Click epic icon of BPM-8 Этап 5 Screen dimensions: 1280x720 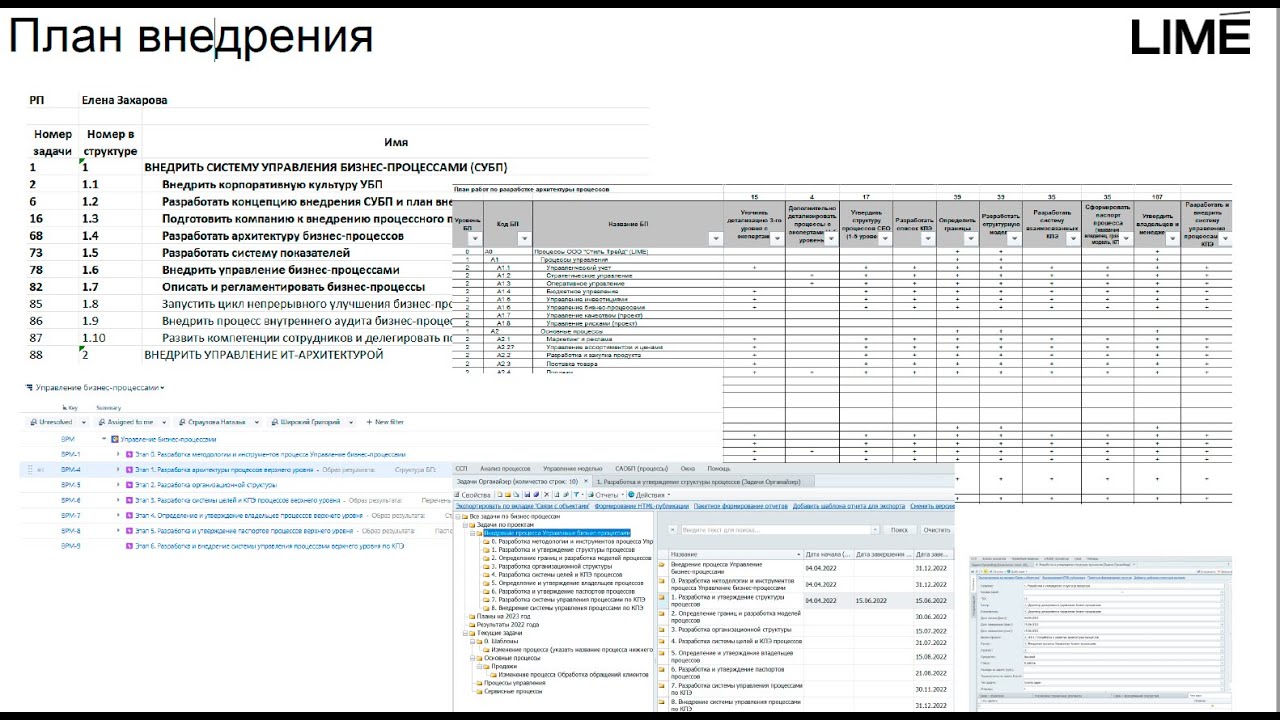(x=129, y=531)
